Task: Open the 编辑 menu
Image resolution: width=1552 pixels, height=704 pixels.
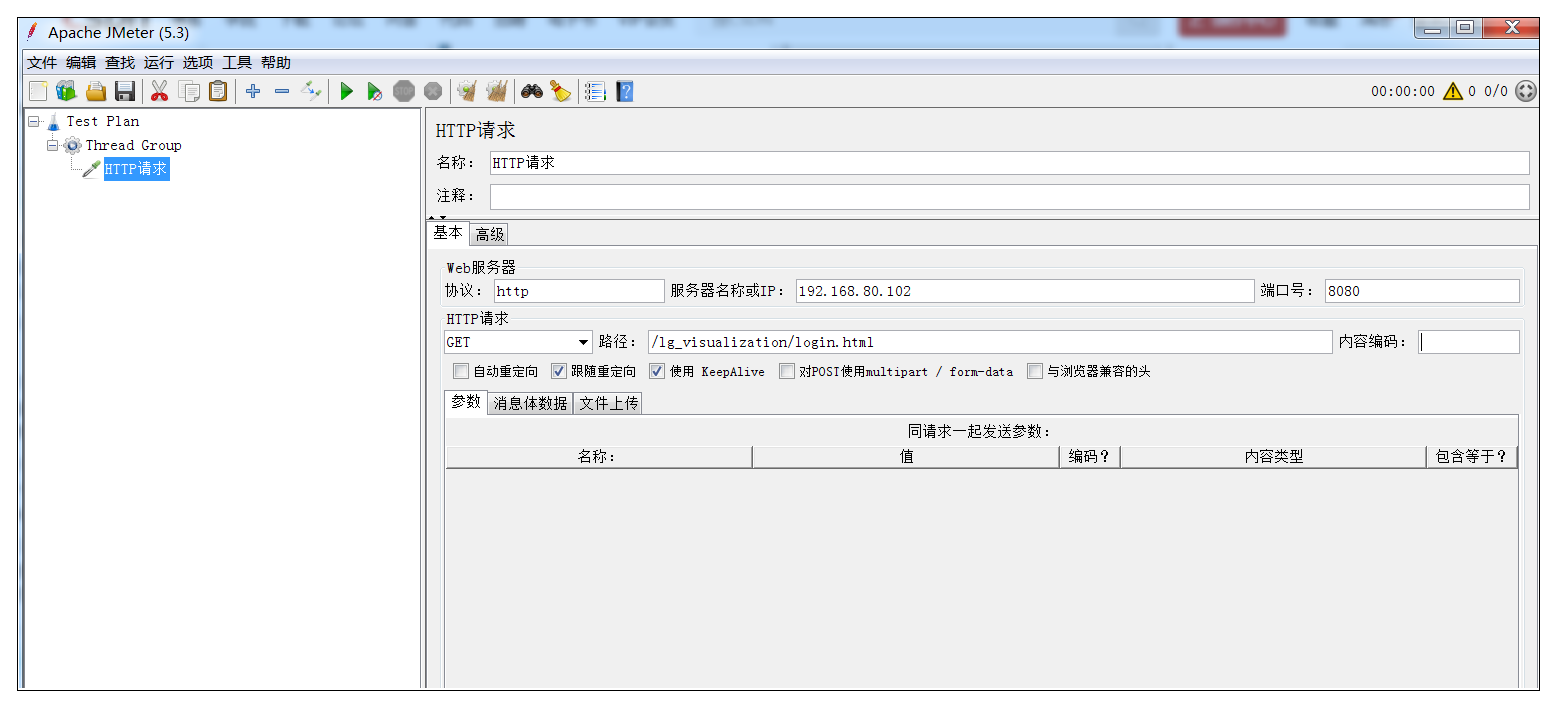Action: pyautogui.click(x=81, y=62)
